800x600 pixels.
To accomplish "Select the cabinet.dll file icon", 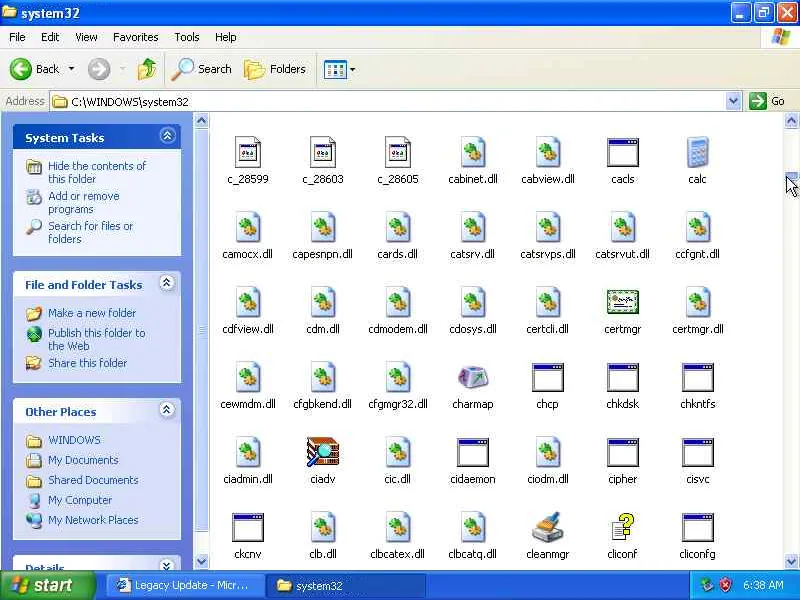I will click(x=472, y=152).
